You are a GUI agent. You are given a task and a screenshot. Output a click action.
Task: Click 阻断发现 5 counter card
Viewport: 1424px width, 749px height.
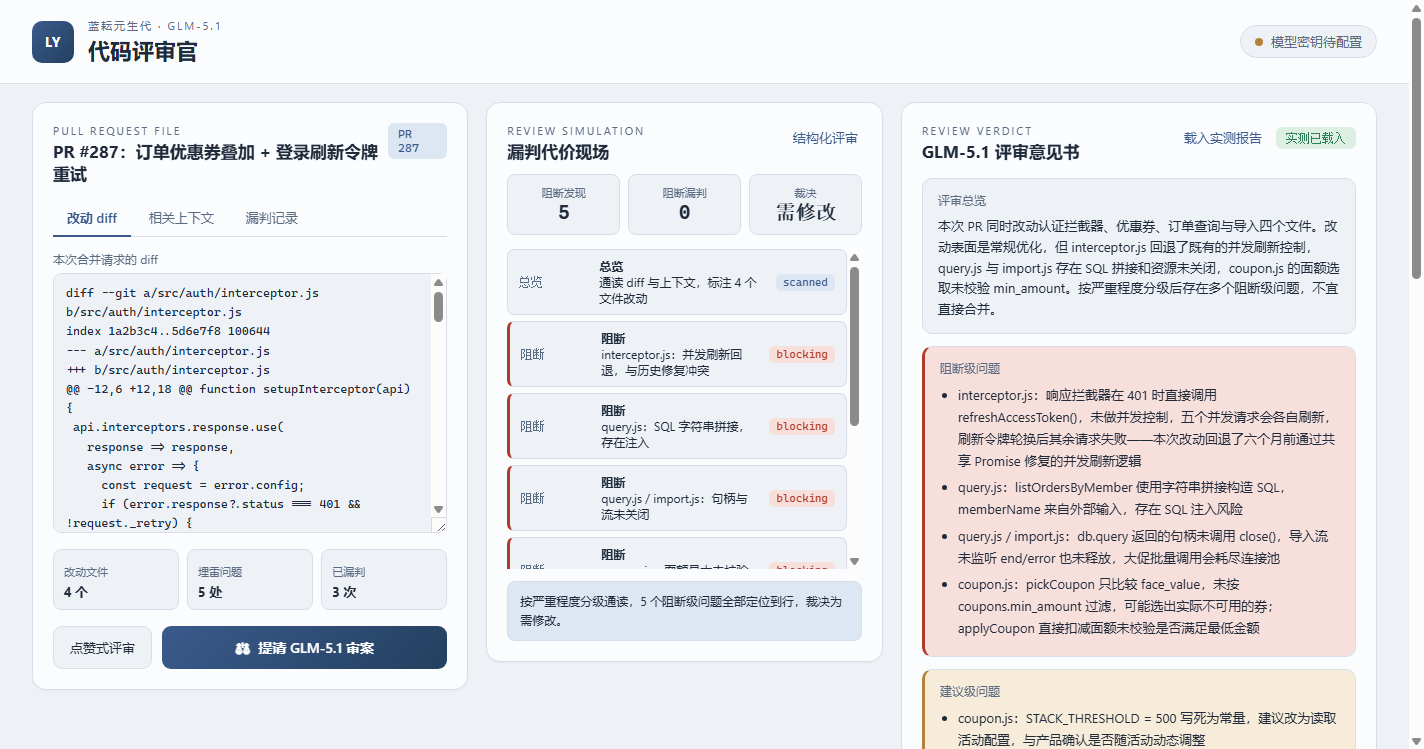point(564,204)
